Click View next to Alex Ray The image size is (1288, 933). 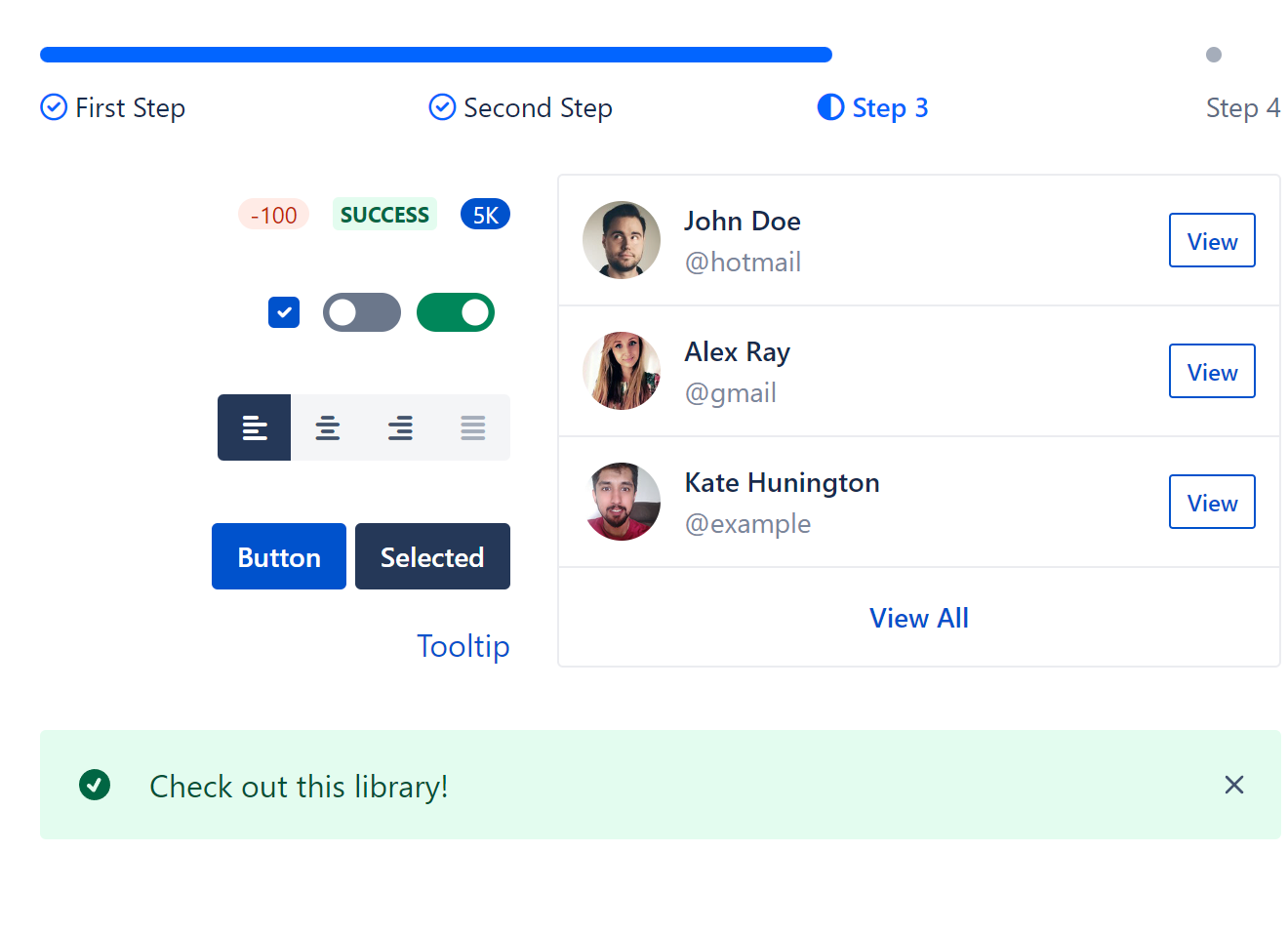coord(1212,371)
